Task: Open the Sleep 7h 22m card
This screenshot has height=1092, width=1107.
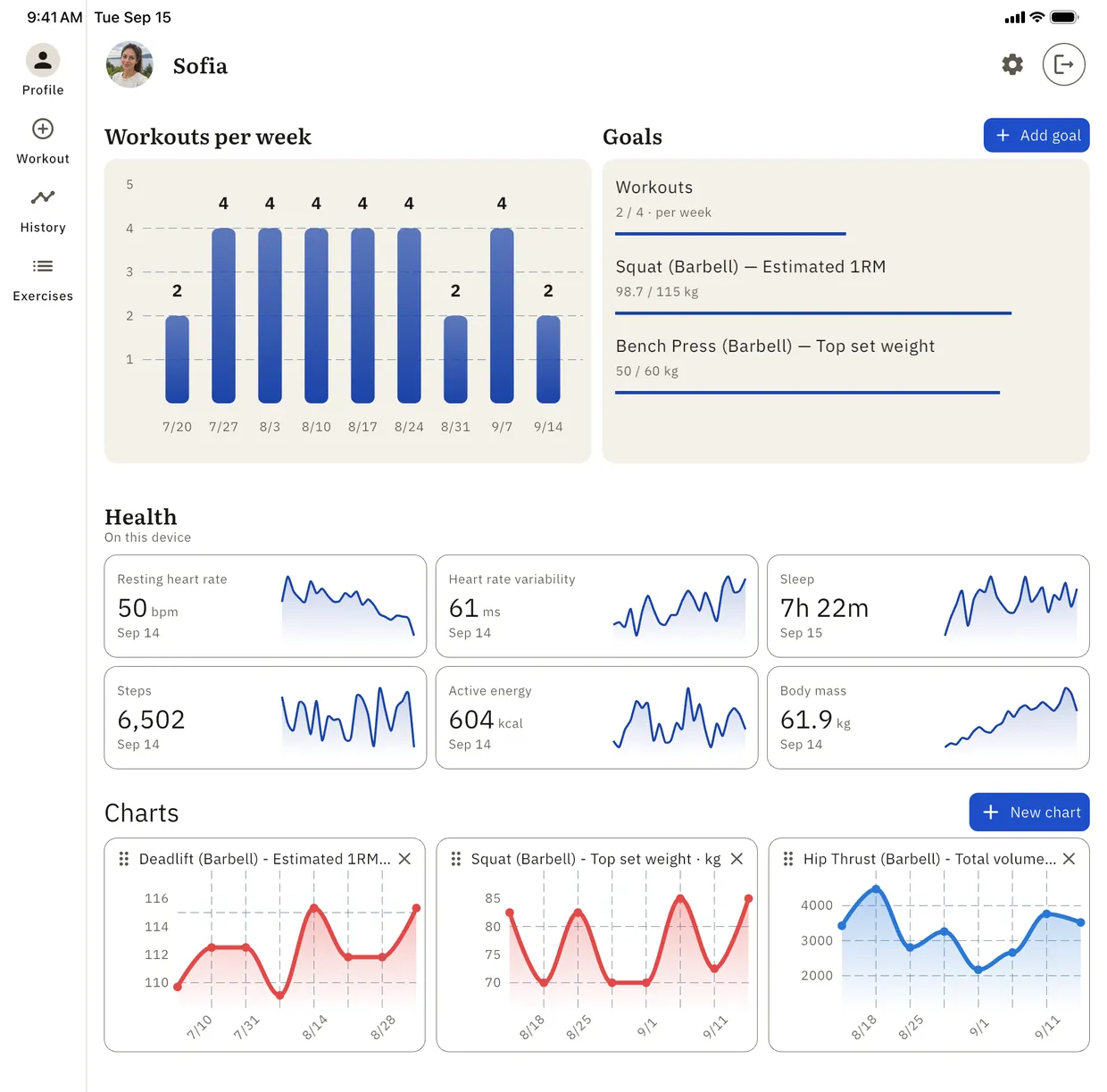Action: [928, 606]
